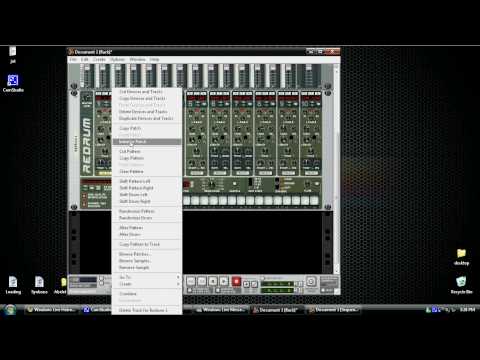480x360 pixels.
Task: Choose Alter Pattern
Action: pos(147,228)
